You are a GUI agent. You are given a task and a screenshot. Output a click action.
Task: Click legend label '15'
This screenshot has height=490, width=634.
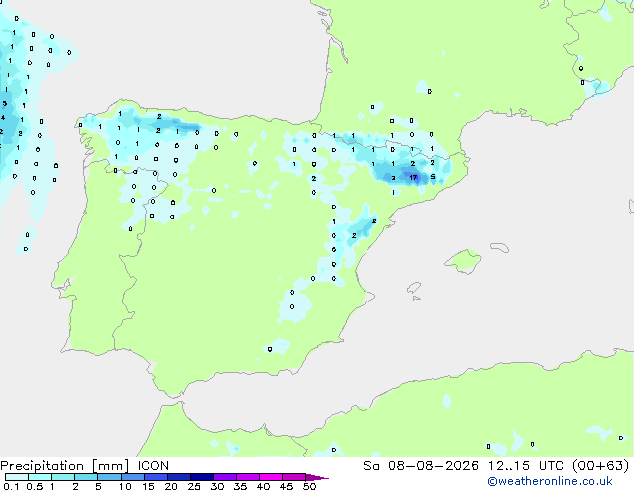[148, 486]
